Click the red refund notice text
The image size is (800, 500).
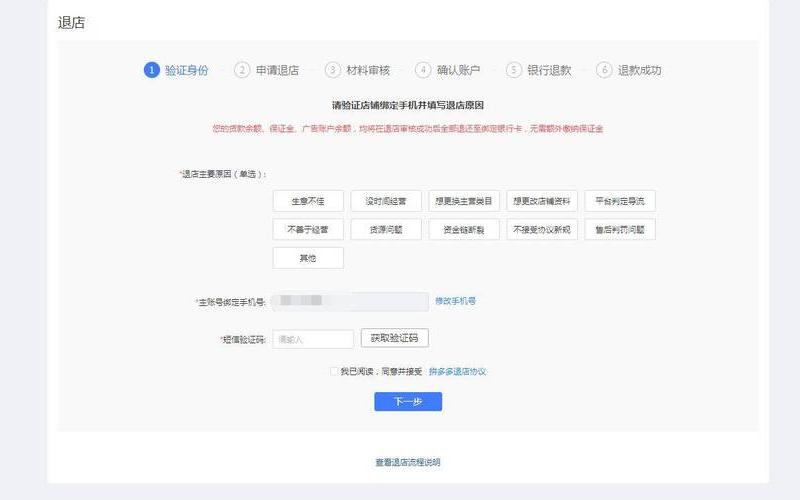click(408, 129)
